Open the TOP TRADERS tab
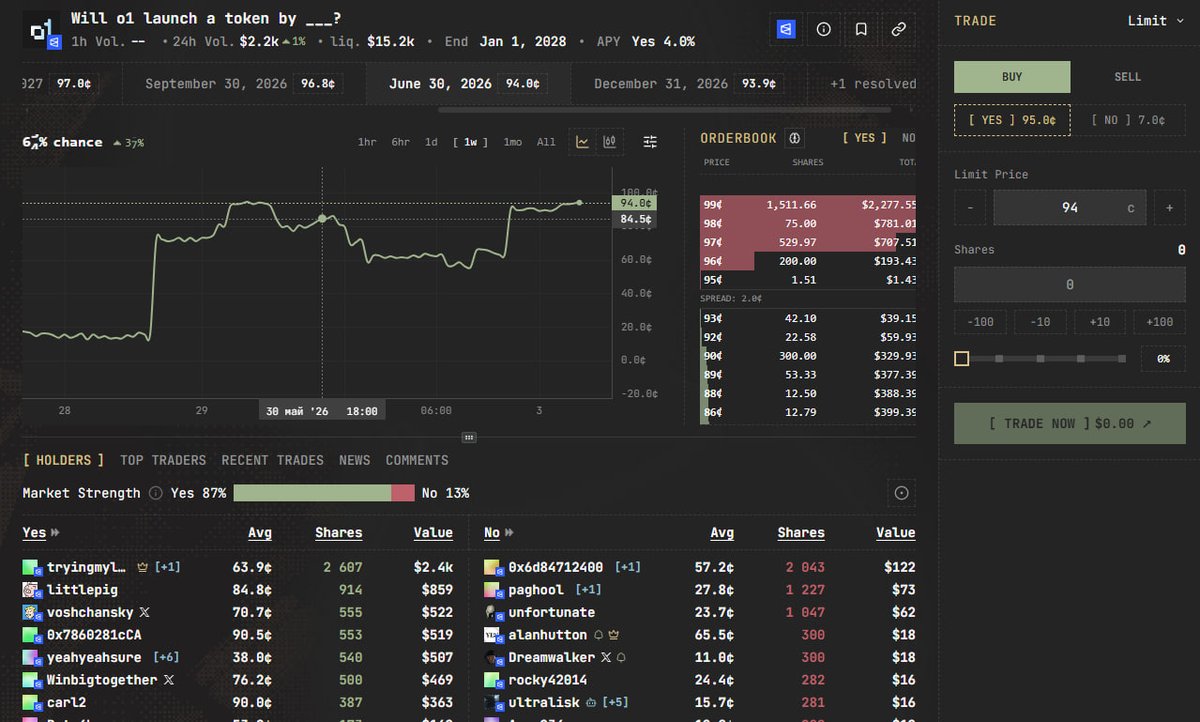 (163, 460)
